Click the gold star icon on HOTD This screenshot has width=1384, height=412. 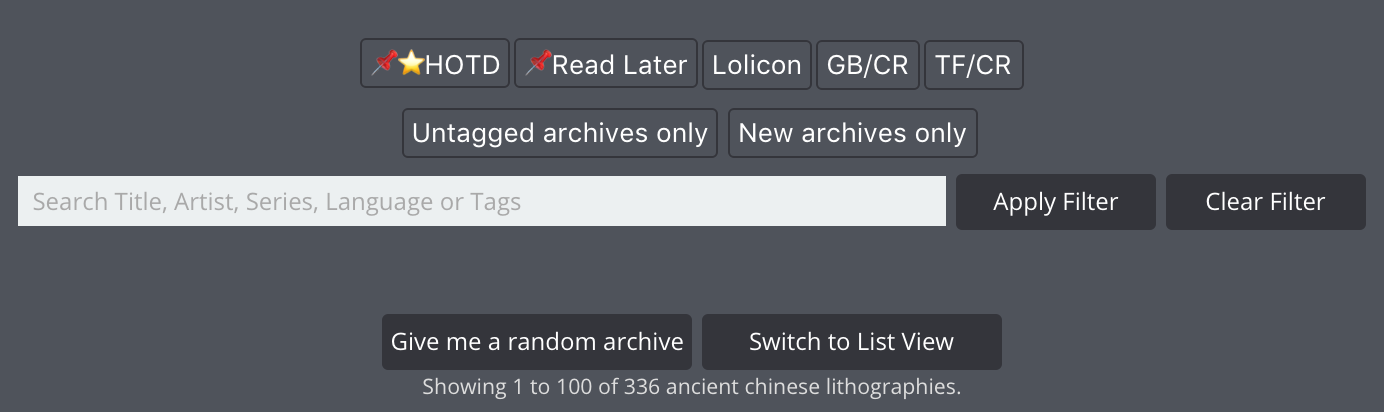click(x=411, y=64)
